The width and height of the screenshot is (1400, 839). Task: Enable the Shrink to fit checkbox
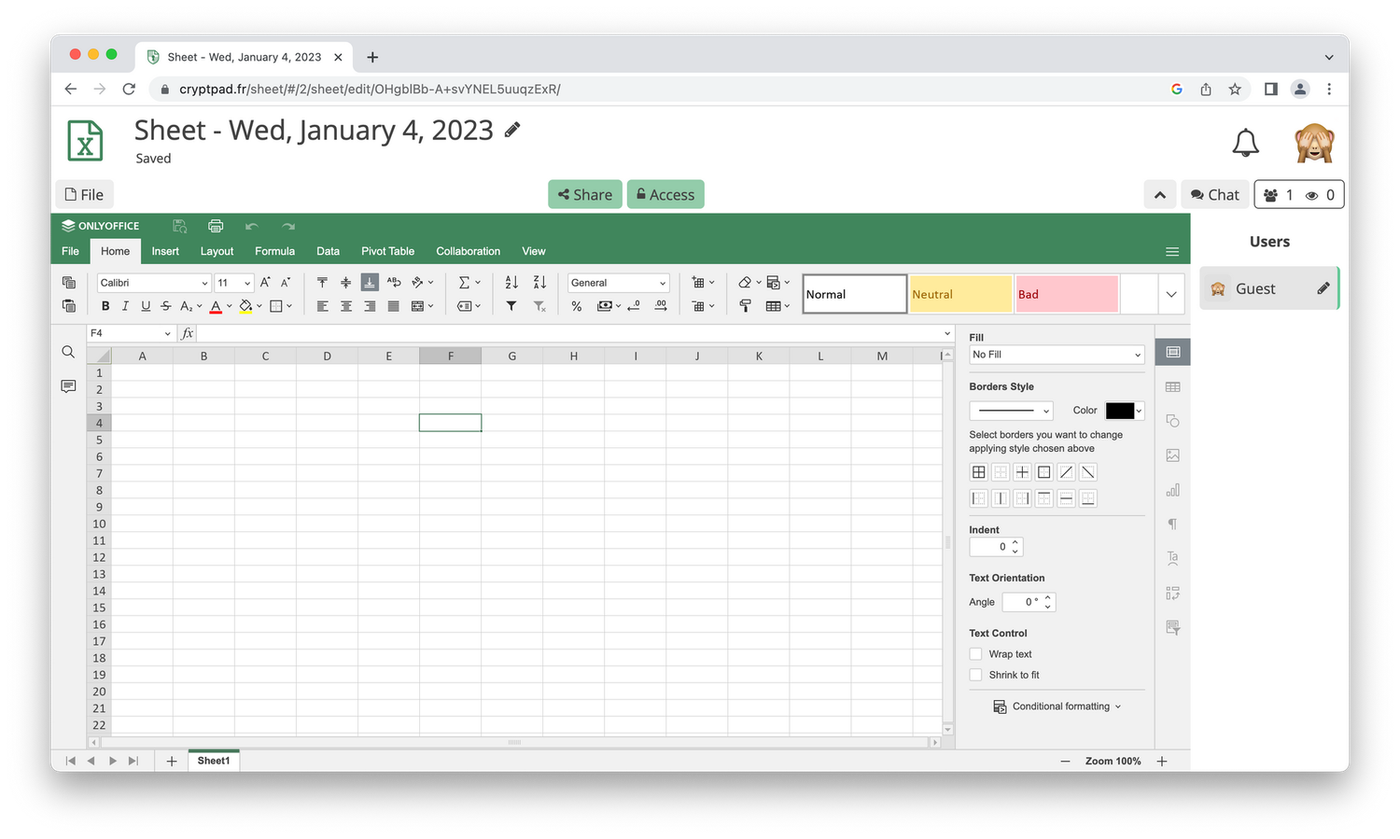coord(976,675)
